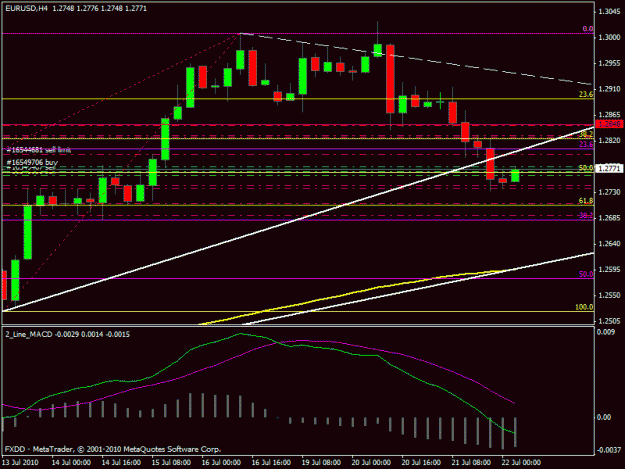Click the 1.2820 price axis label
Screen dimensions: 625x469
[x=609, y=141]
